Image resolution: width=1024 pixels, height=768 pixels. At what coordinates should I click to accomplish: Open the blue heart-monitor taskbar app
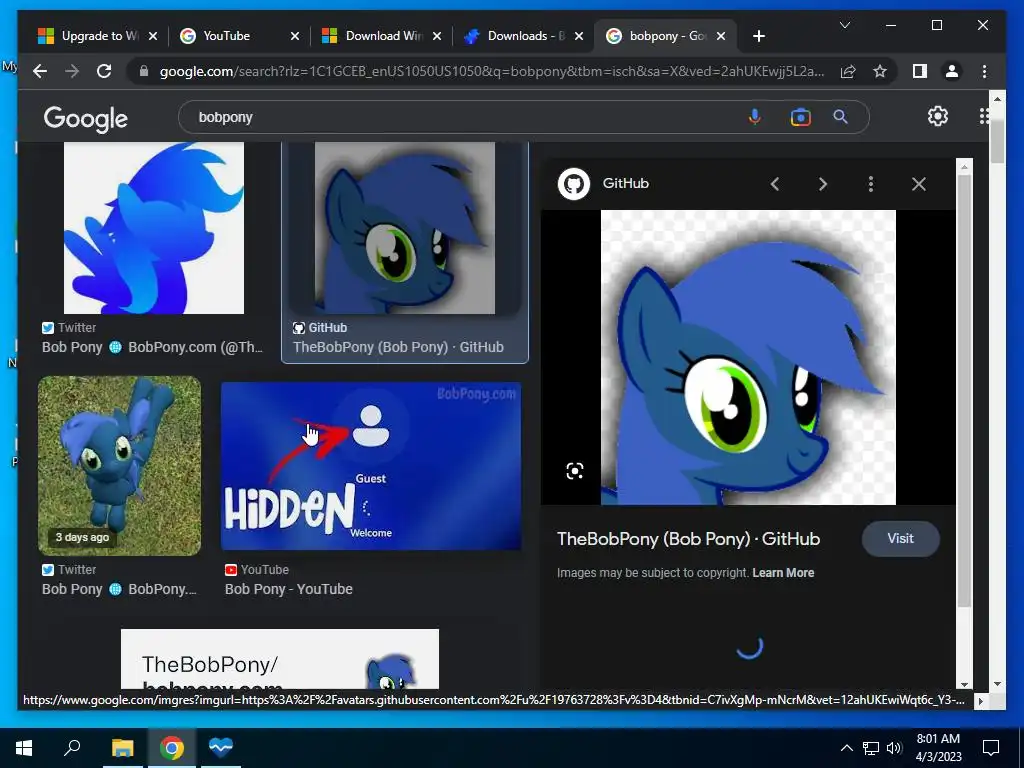click(x=221, y=748)
